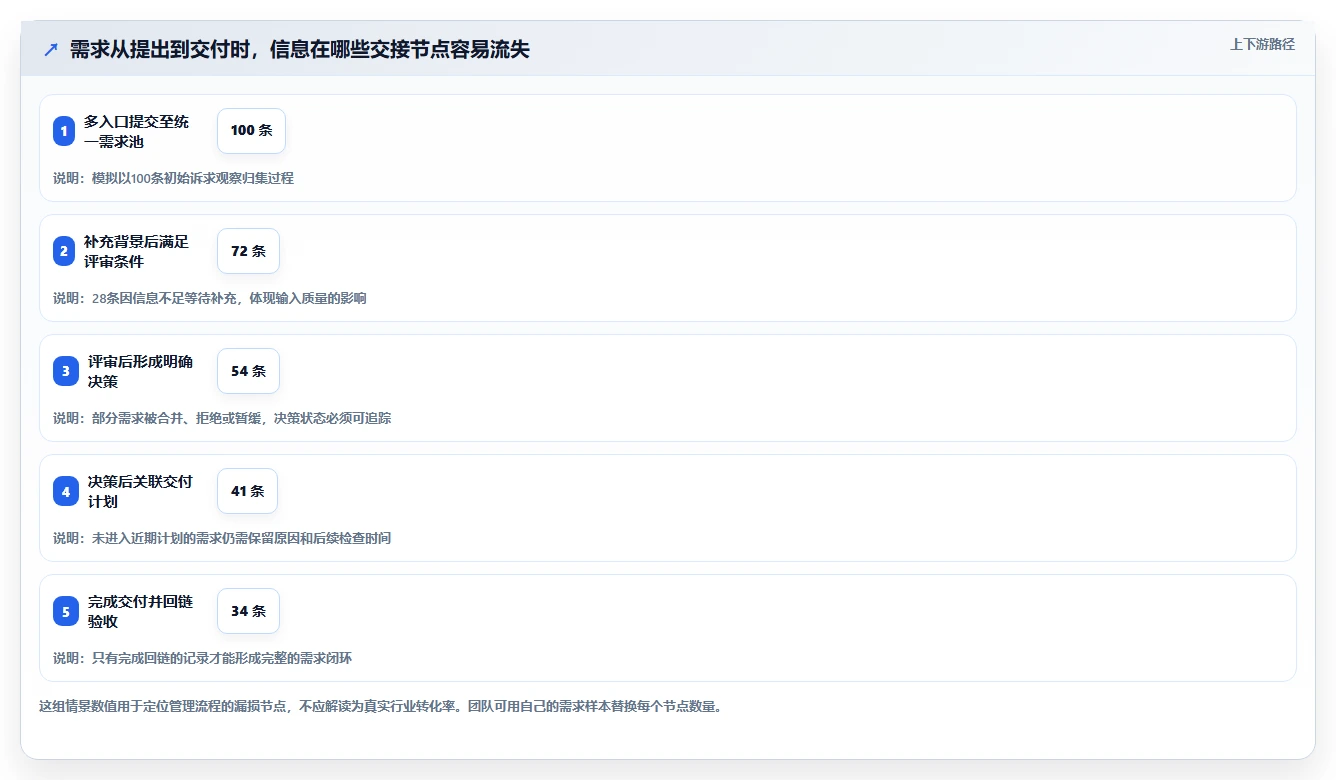Select the "72 条" count chip
This screenshot has height=780, width=1336.
(x=248, y=251)
